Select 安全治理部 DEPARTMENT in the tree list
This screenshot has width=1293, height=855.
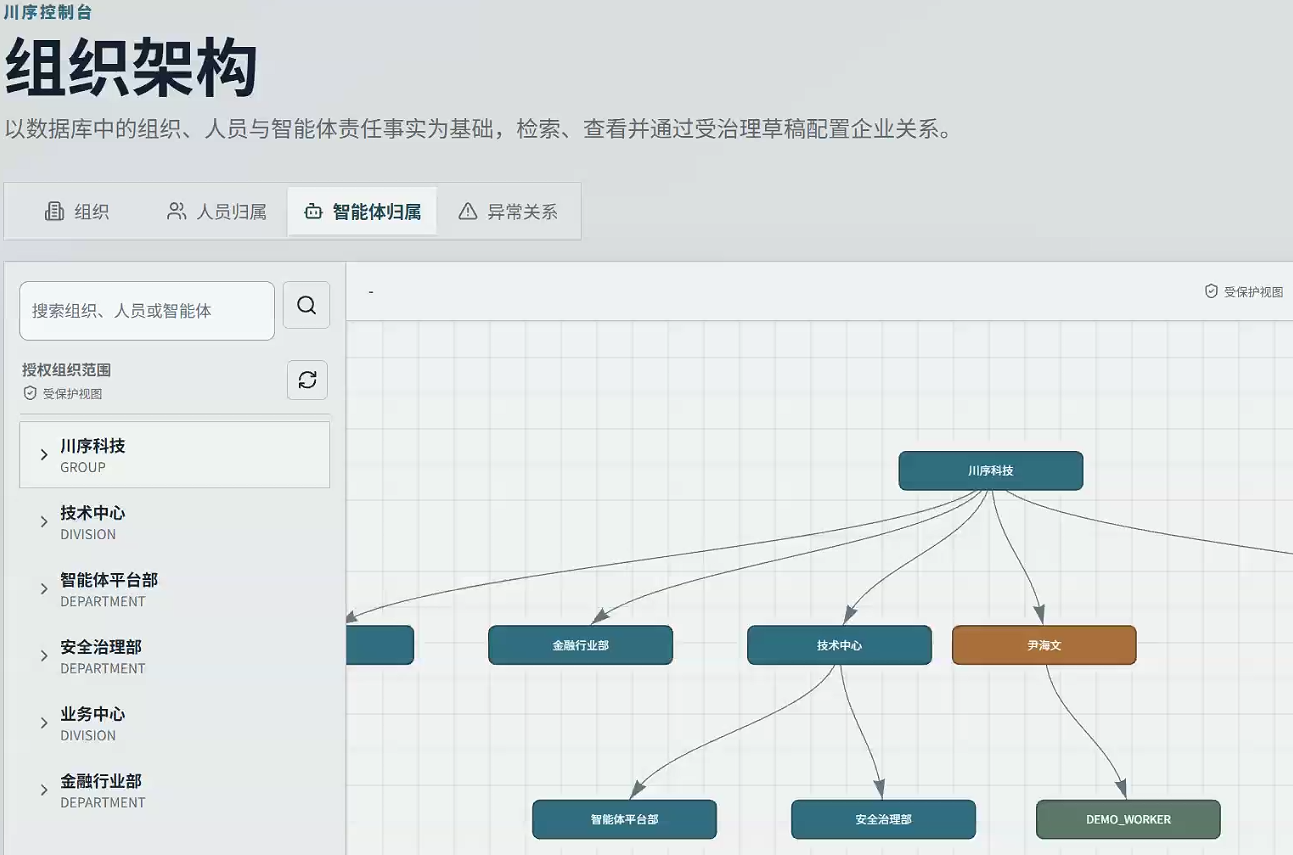[174, 656]
